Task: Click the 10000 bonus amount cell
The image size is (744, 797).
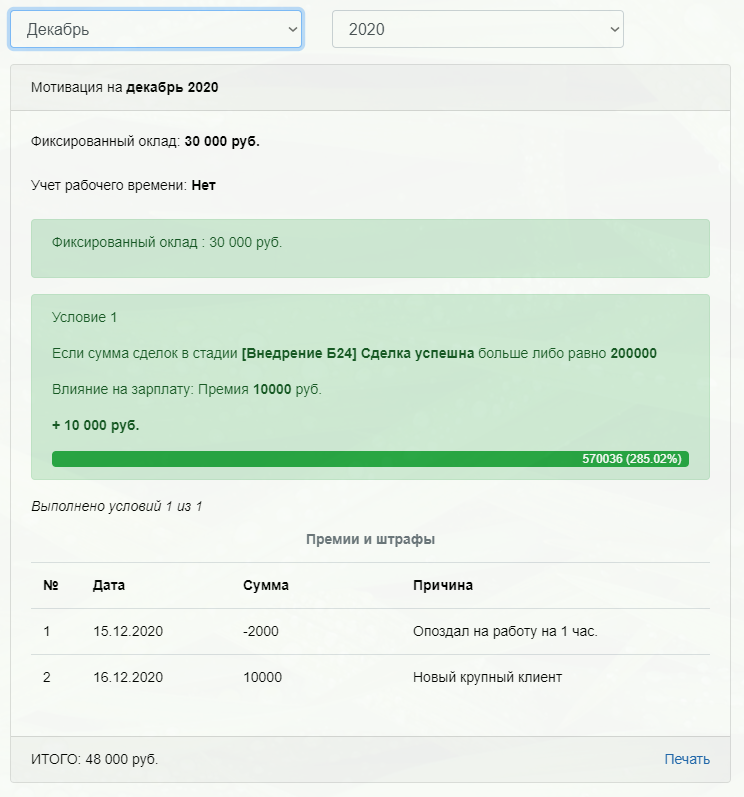Action: pos(262,677)
